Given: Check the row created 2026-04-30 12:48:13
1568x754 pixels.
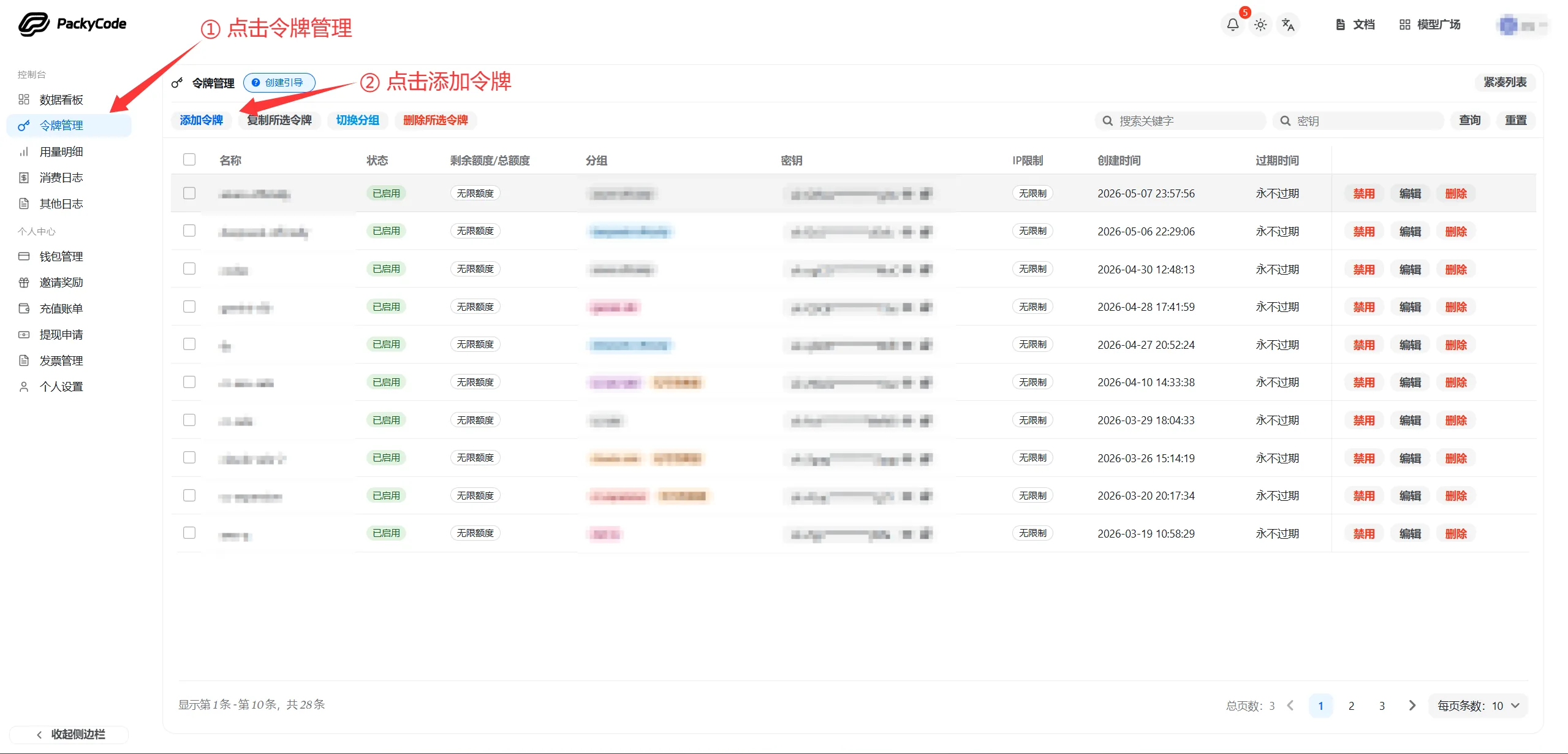Looking at the screenshot, I should point(189,268).
